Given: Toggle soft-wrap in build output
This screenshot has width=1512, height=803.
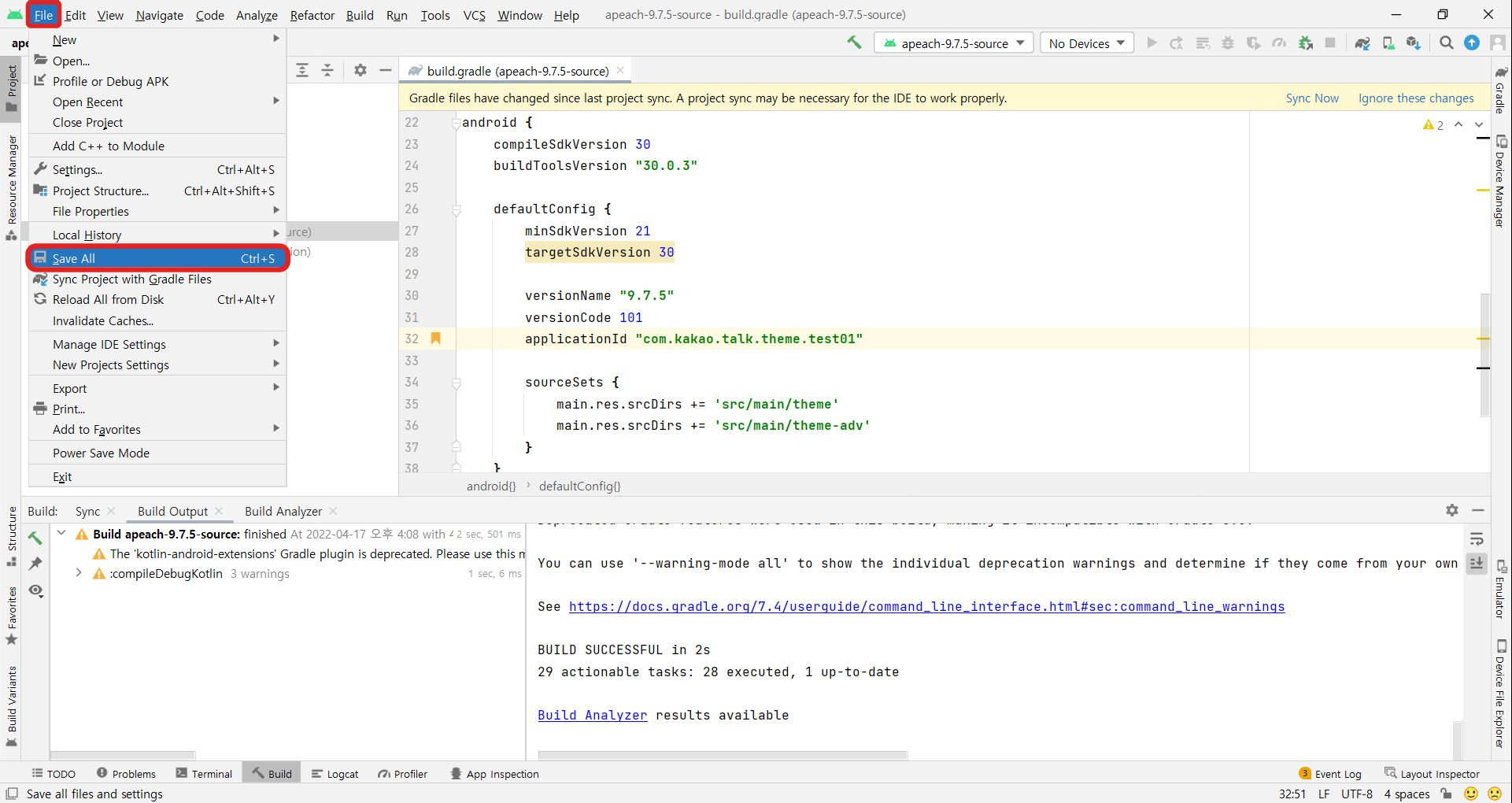Looking at the screenshot, I should click(x=1477, y=539).
